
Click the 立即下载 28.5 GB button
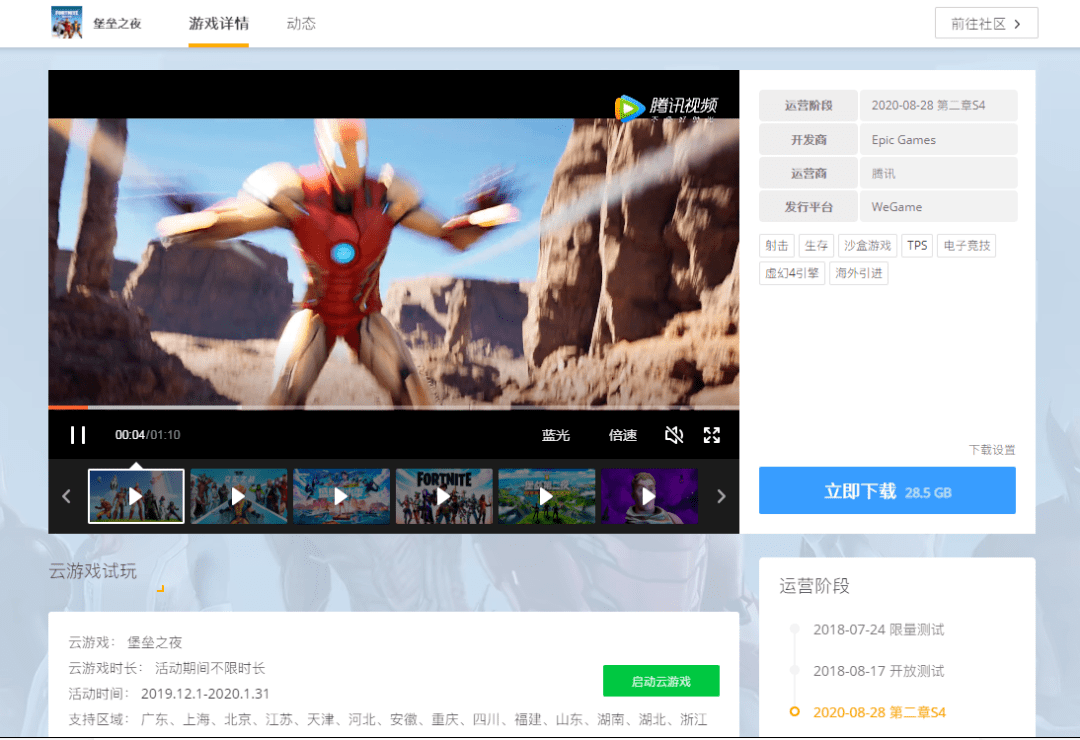coord(886,491)
